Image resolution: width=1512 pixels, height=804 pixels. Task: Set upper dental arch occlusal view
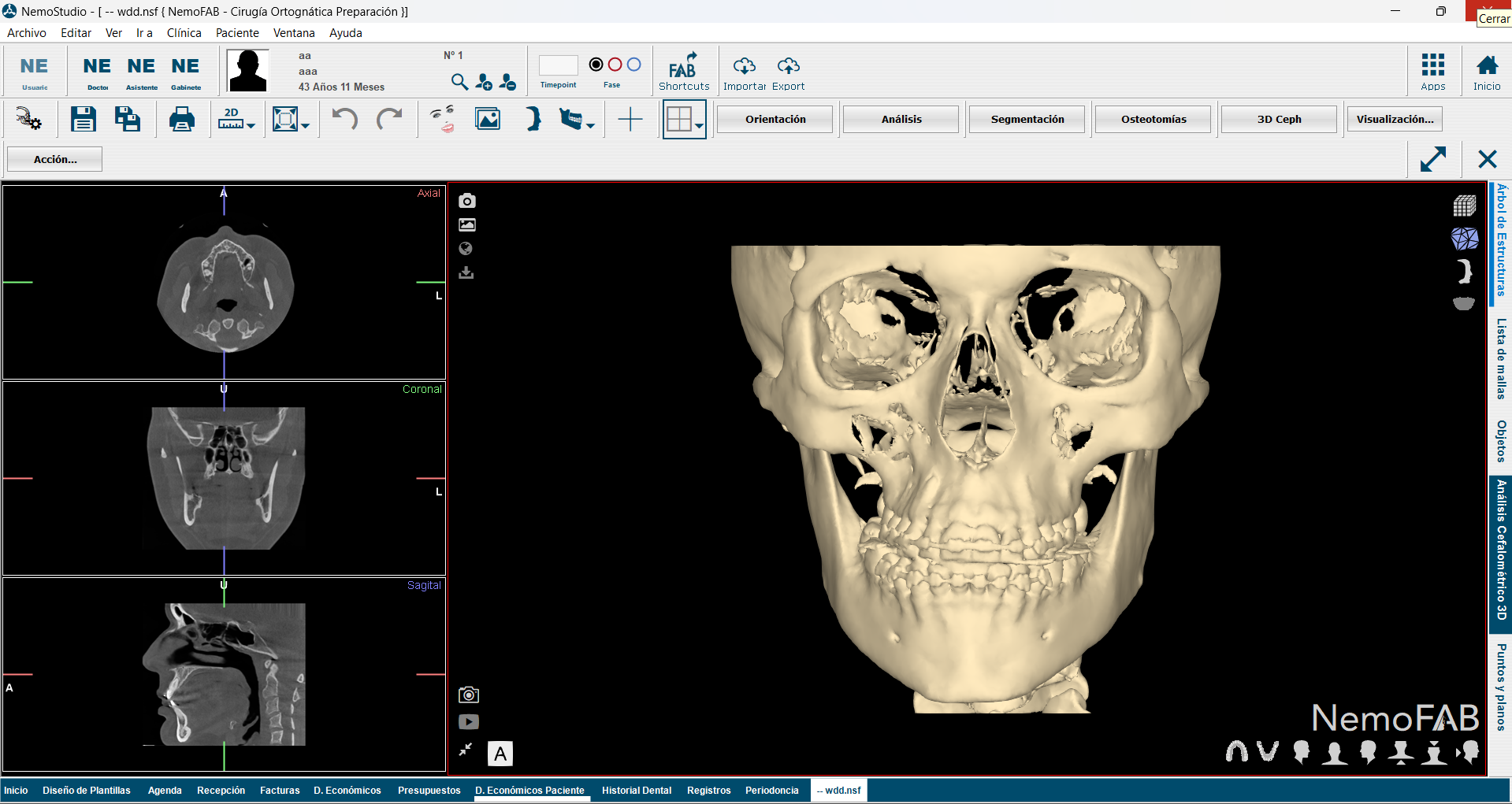(1237, 752)
